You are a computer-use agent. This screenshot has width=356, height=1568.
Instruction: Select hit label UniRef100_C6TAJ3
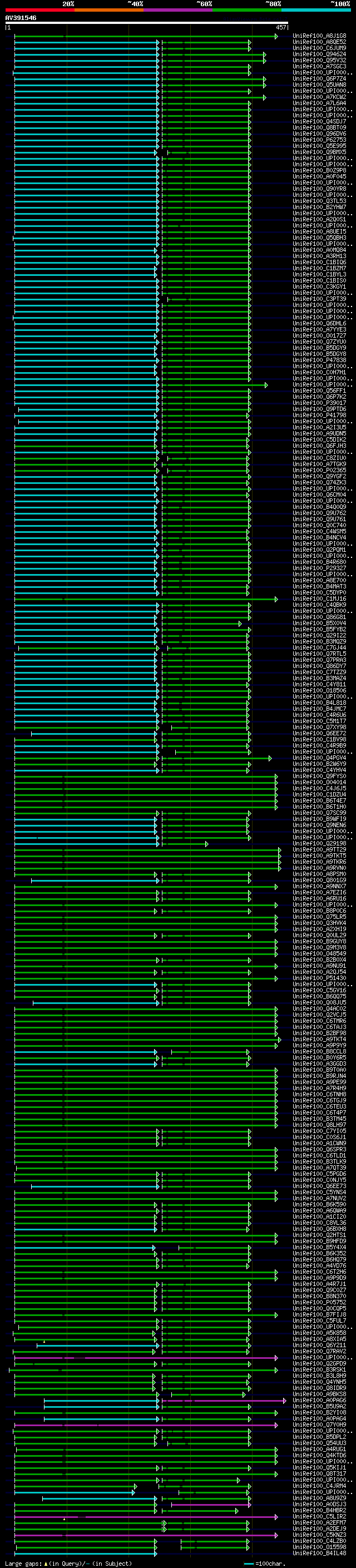(319, 1027)
